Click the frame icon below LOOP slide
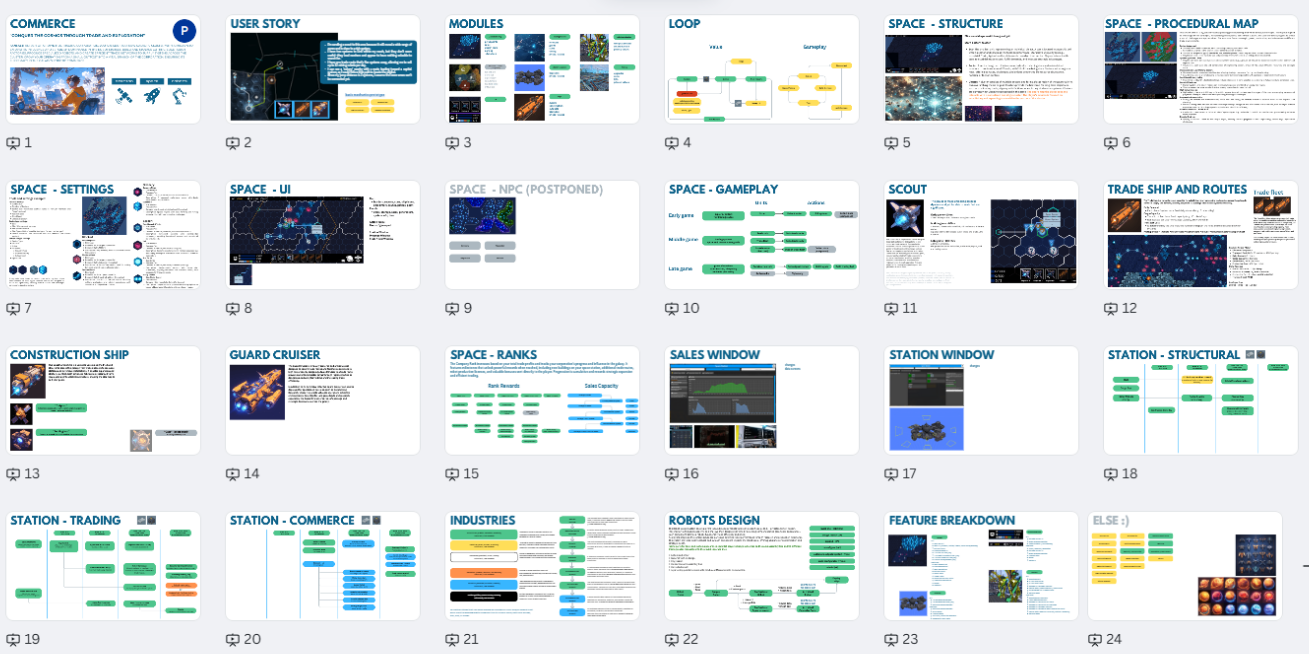 coord(672,143)
